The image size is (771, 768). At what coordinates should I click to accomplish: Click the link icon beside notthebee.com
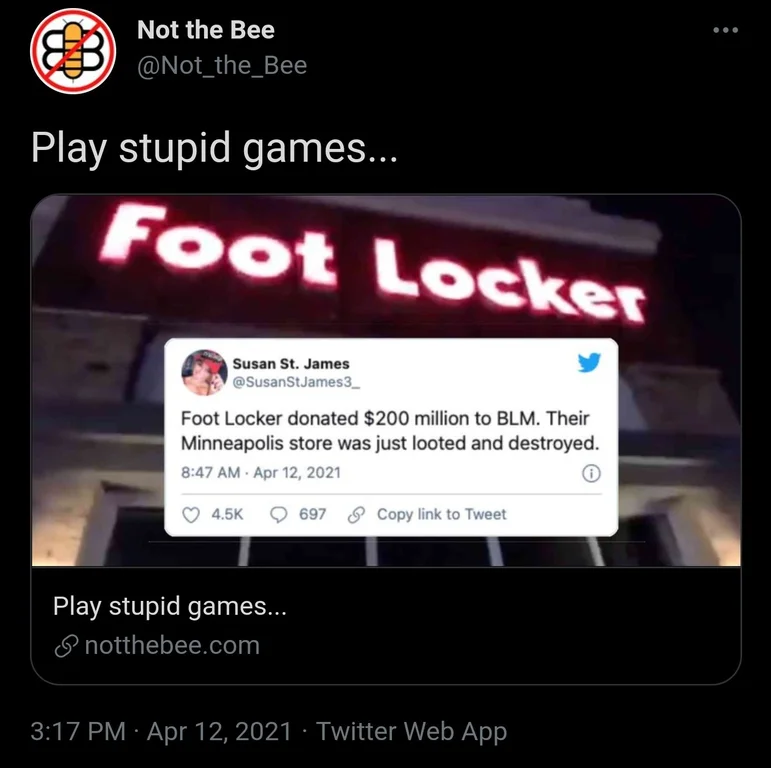coord(66,646)
